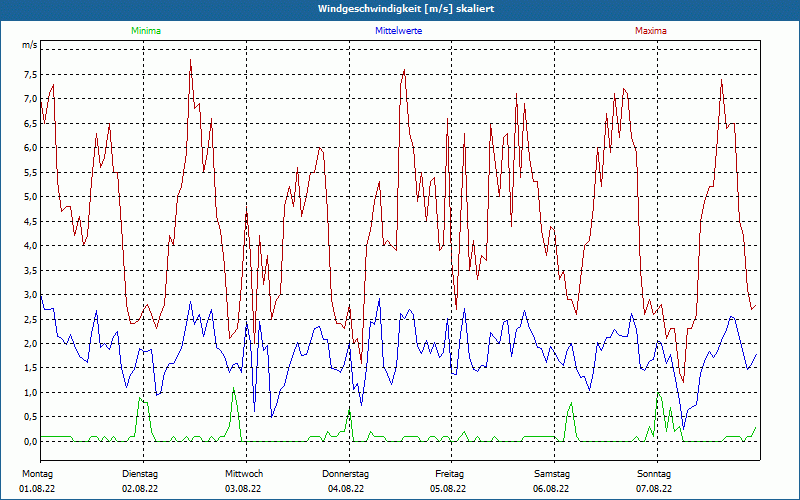Click the '4,0' y-axis value

point(30,245)
